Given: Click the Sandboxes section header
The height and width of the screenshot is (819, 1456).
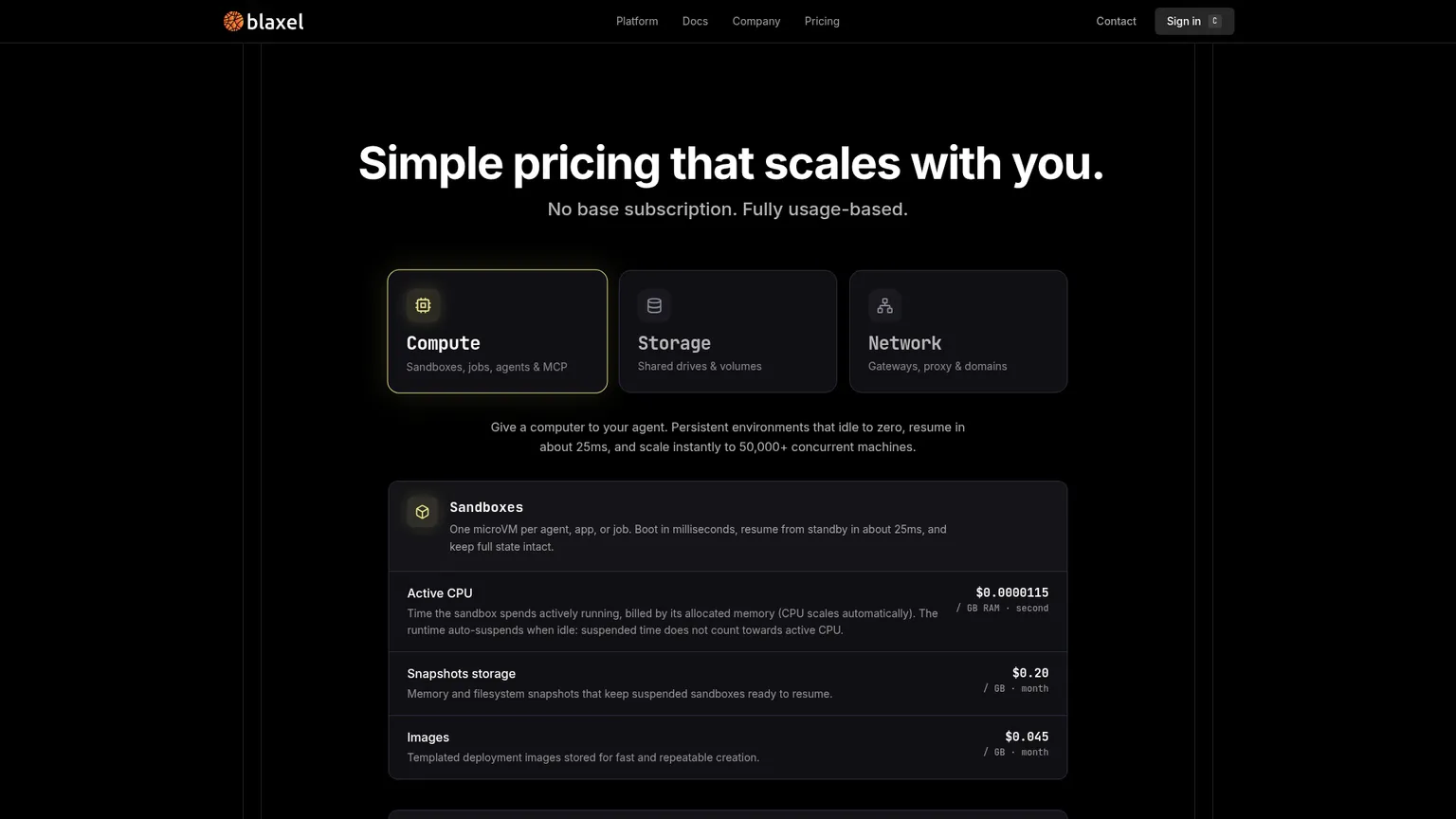Looking at the screenshot, I should point(728,526).
